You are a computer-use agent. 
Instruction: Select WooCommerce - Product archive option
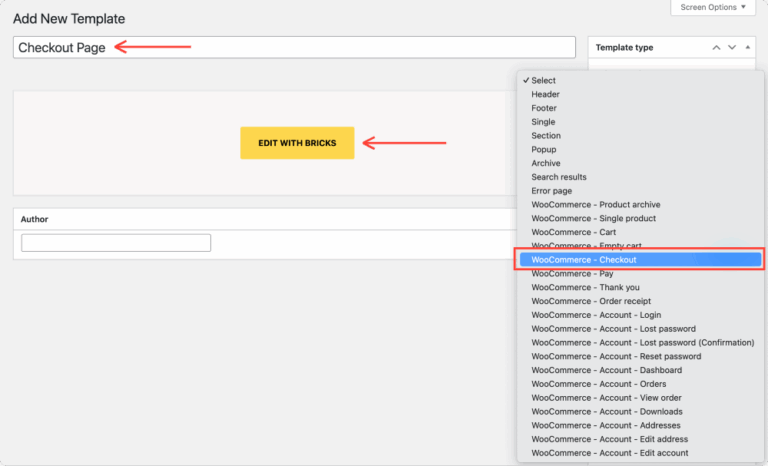tap(641, 204)
